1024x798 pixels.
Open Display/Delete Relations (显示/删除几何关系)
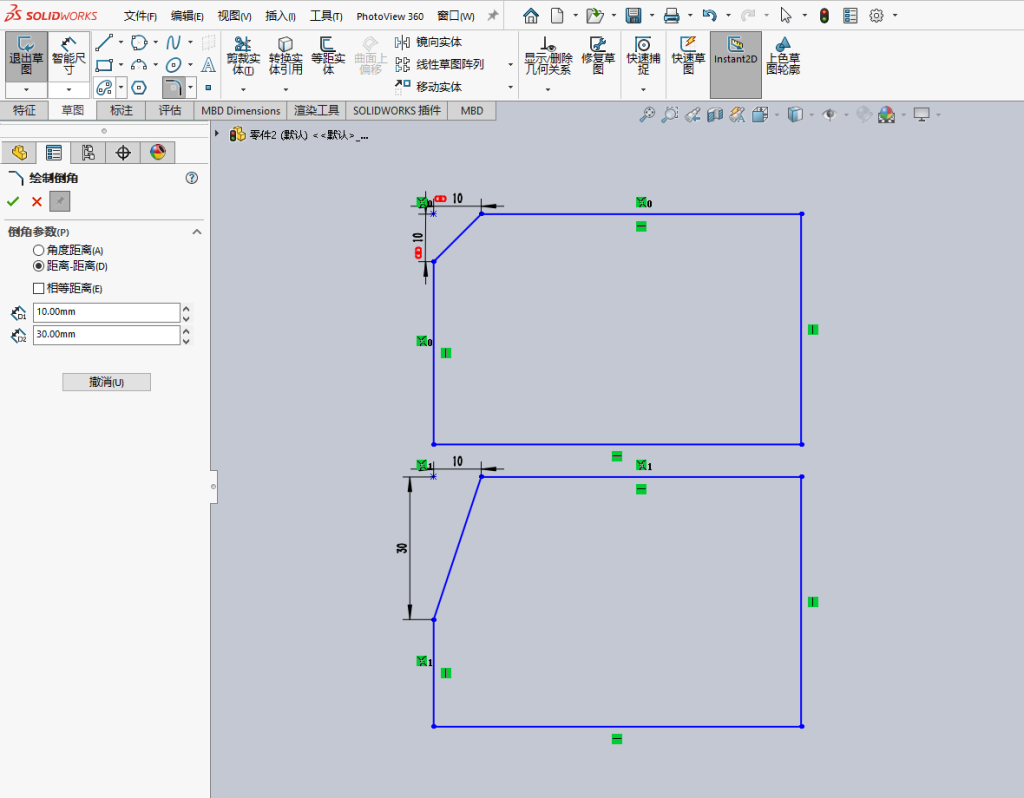pos(548,56)
